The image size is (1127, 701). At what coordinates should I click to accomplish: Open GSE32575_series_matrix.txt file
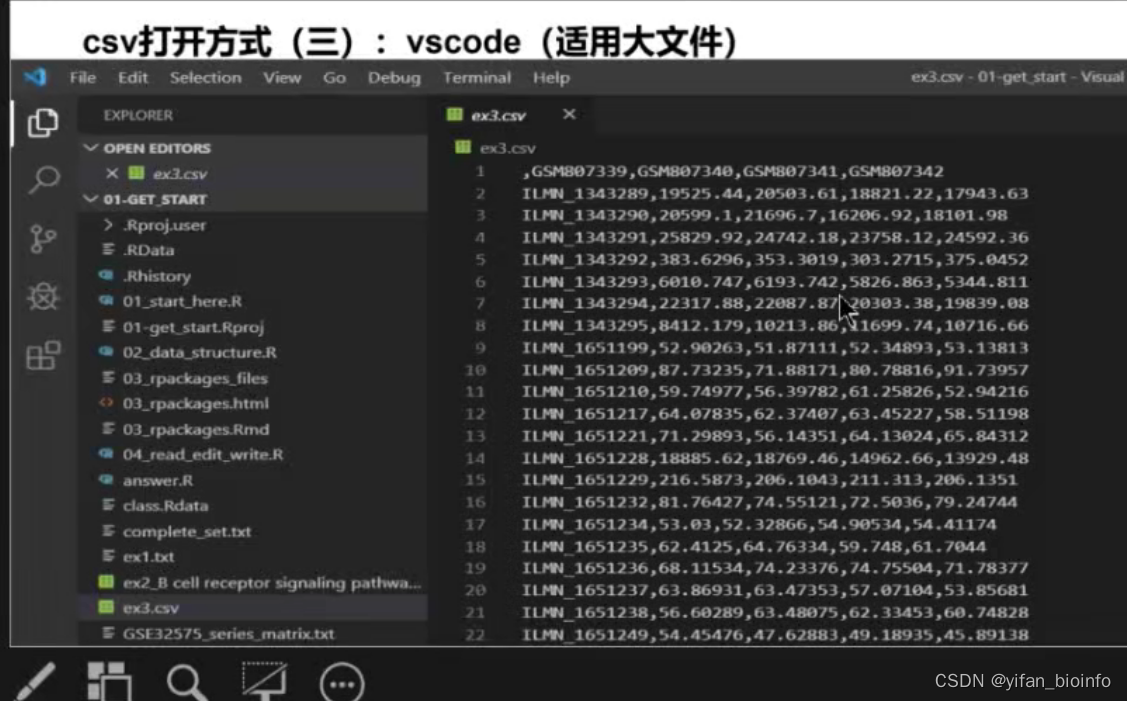click(228, 633)
